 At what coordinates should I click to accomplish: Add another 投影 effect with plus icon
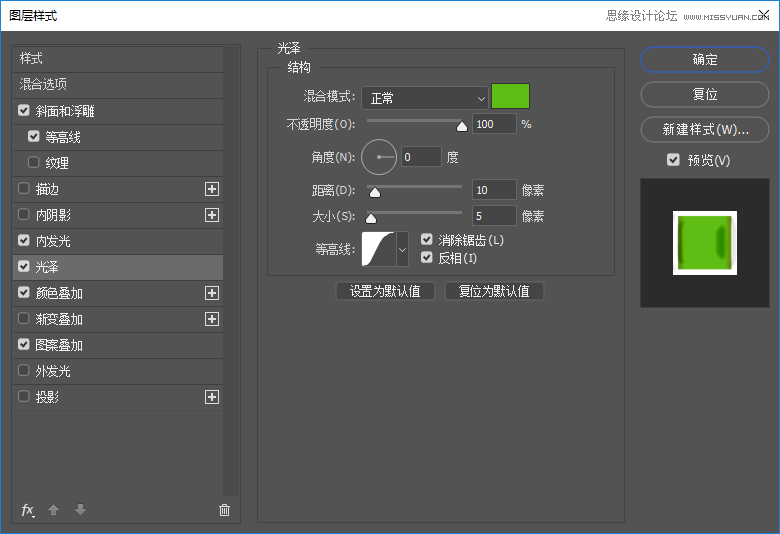[212, 397]
